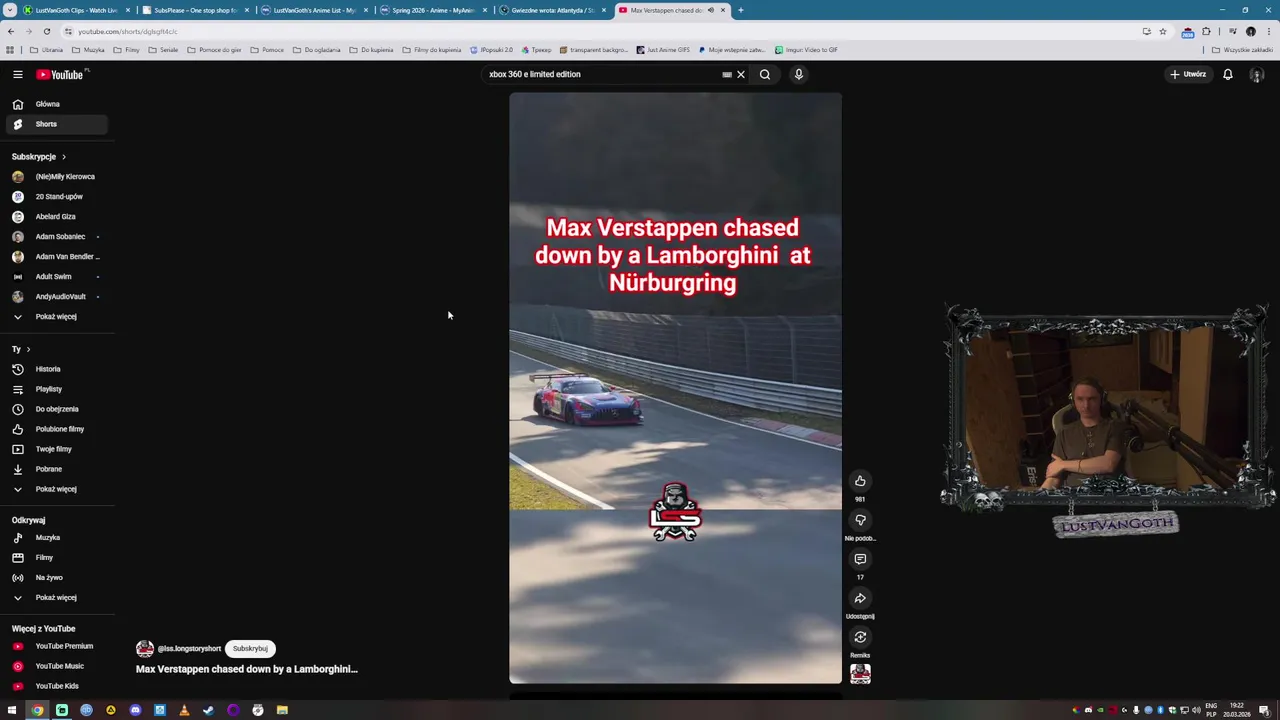Expand the Ty section header
1280x720 pixels.
[21, 349]
